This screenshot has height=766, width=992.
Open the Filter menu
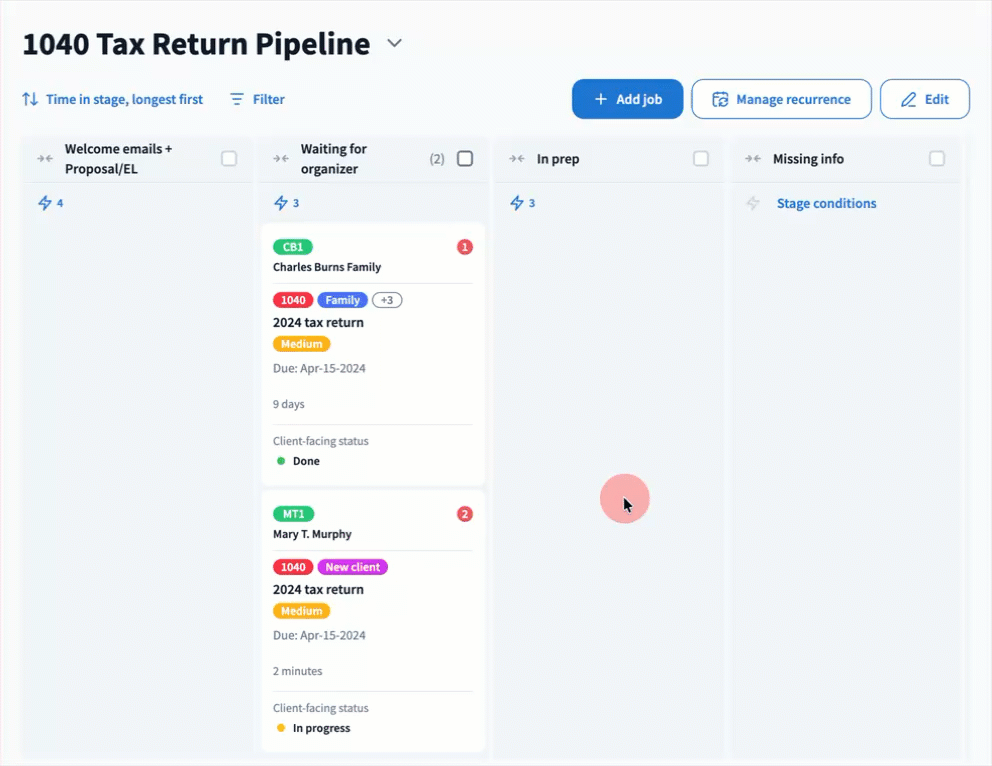[268, 100]
